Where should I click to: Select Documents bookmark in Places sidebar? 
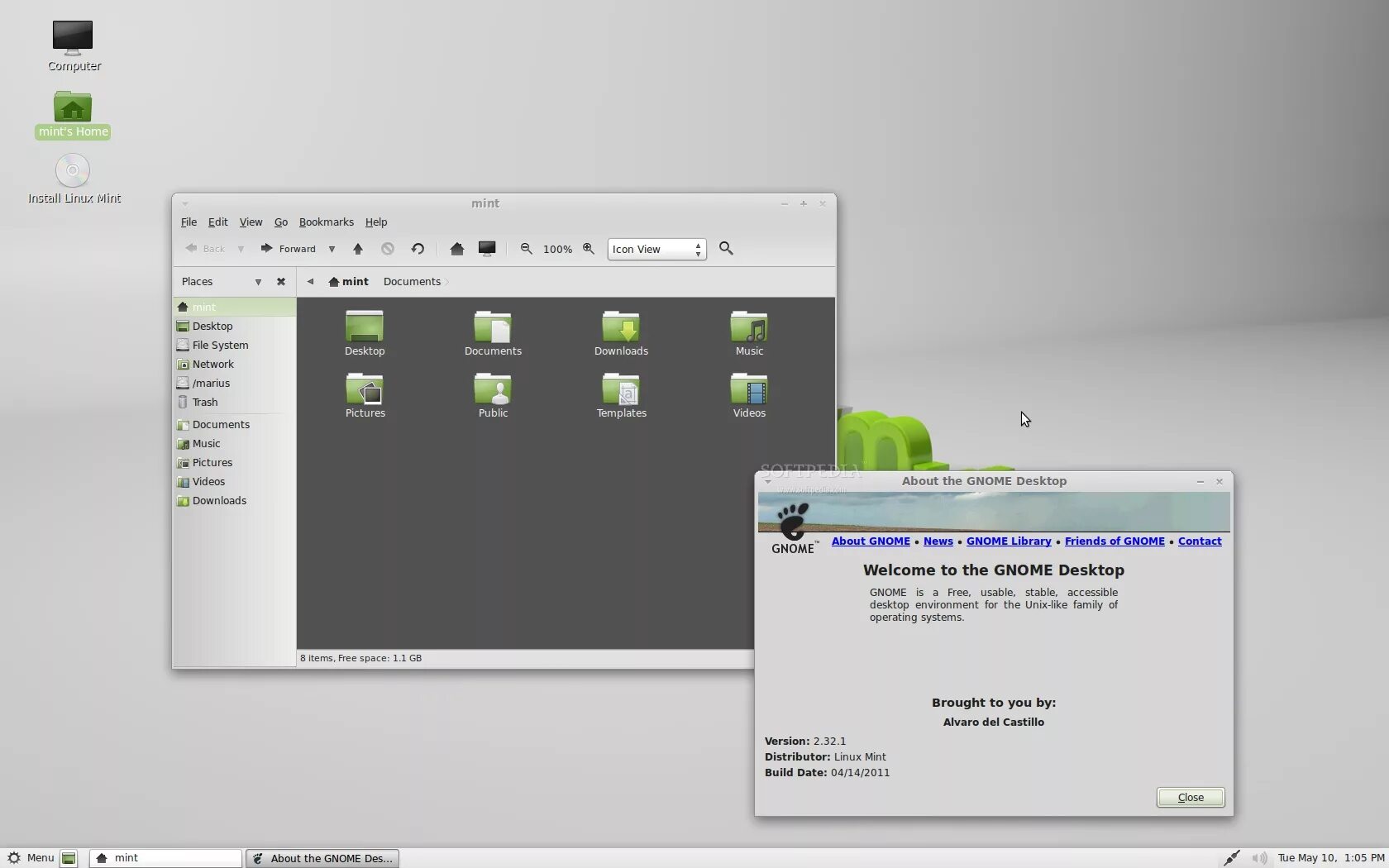tap(235, 425)
